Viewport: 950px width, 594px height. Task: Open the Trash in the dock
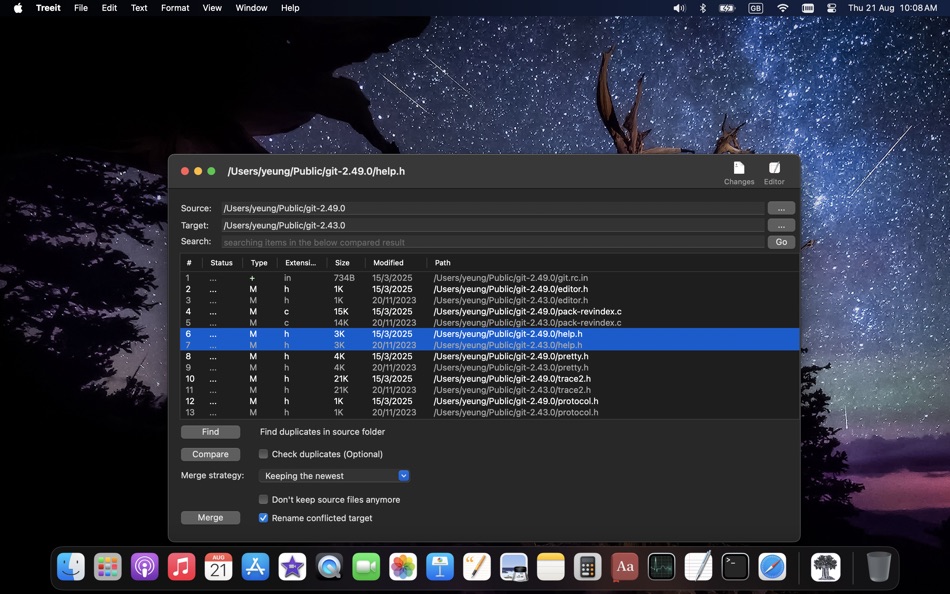coord(879,567)
